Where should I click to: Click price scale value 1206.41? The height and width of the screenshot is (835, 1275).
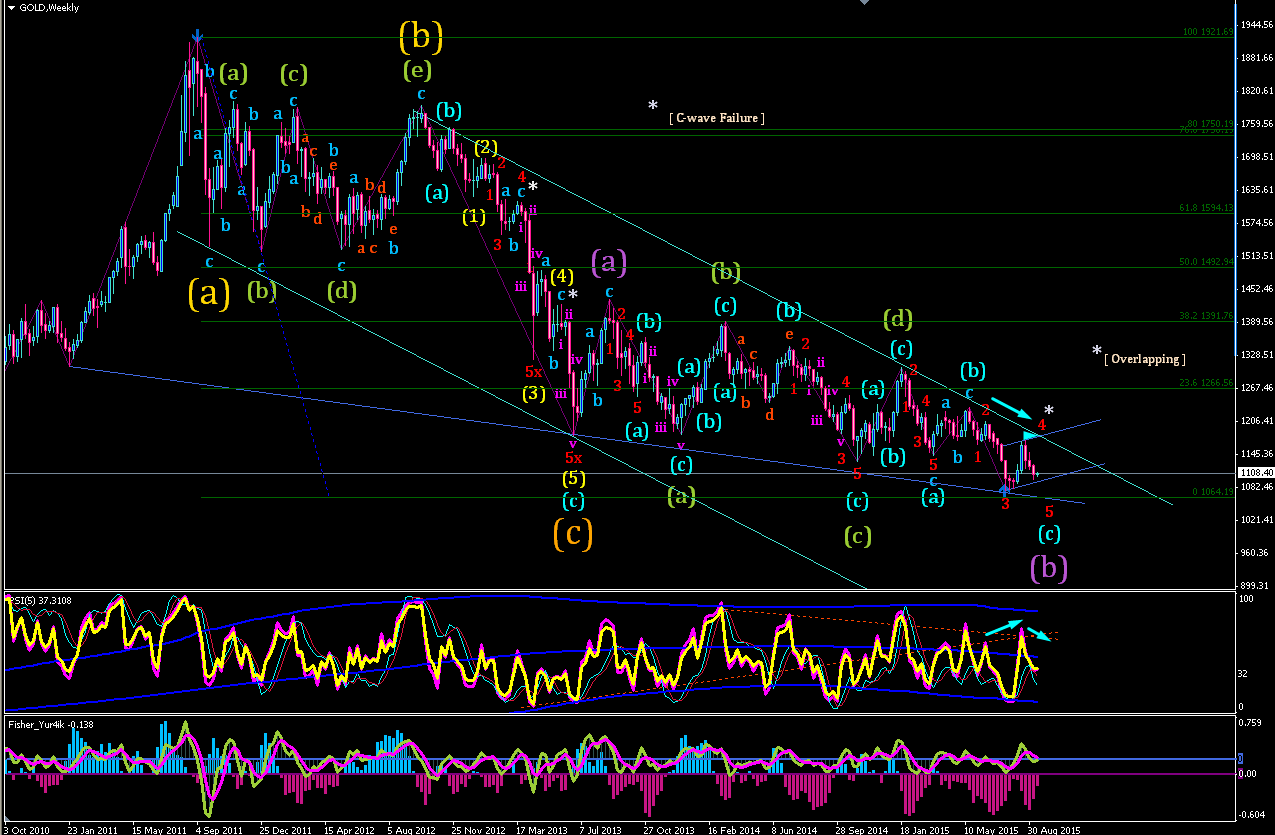[x=1255, y=421]
